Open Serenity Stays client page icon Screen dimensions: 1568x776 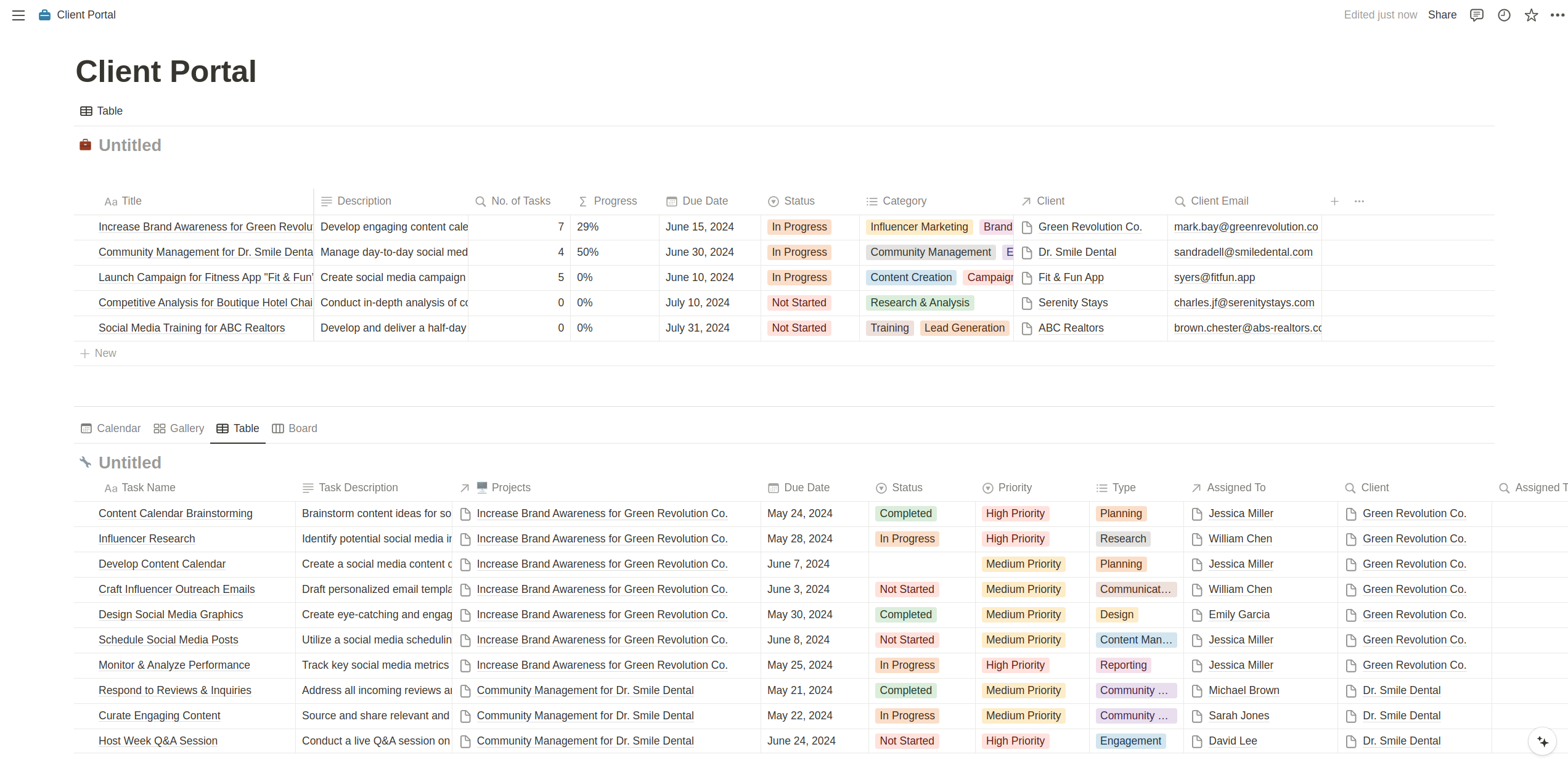tap(1027, 303)
